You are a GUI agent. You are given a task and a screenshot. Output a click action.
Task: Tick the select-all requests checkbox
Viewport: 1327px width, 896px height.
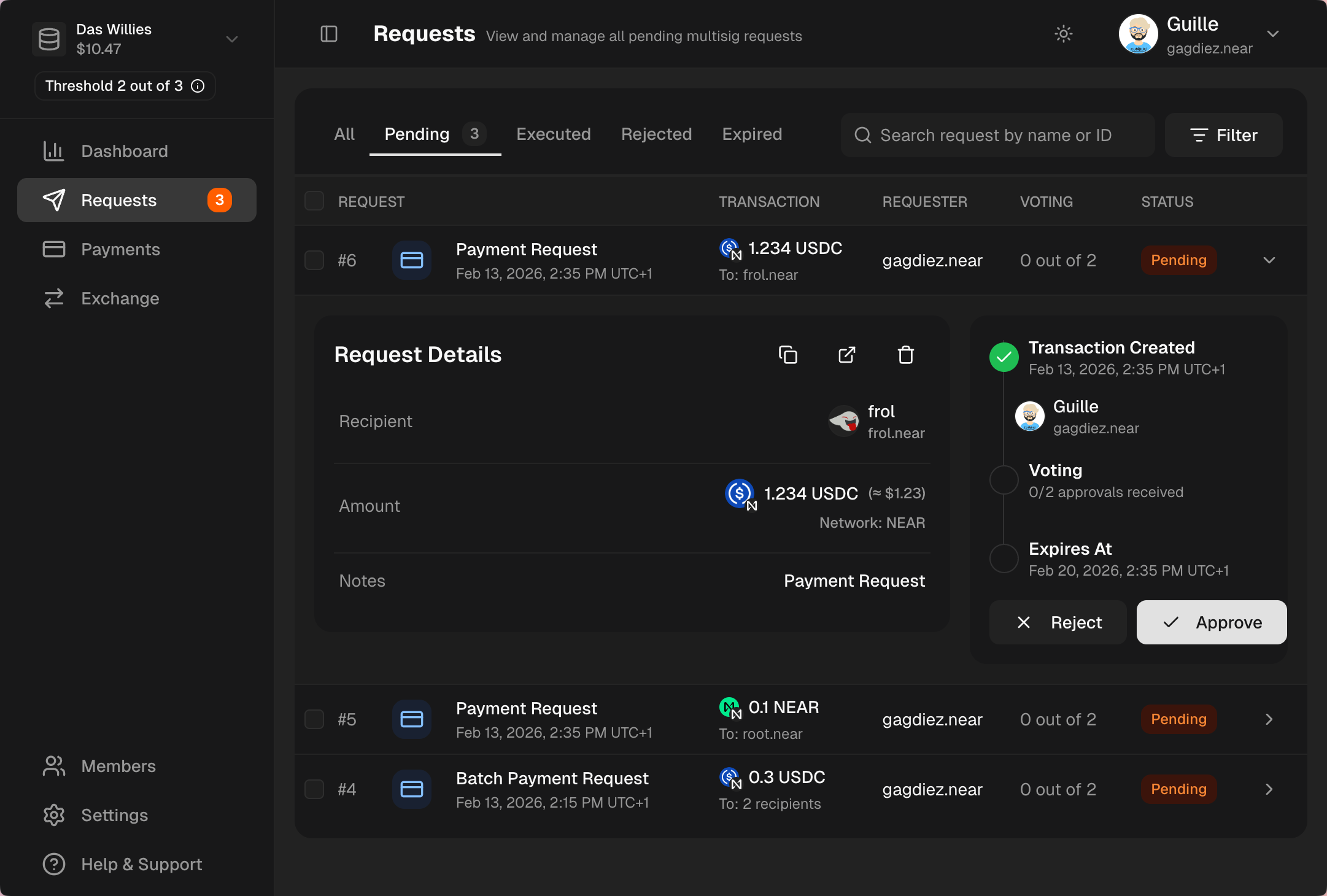click(x=314, y=201)
